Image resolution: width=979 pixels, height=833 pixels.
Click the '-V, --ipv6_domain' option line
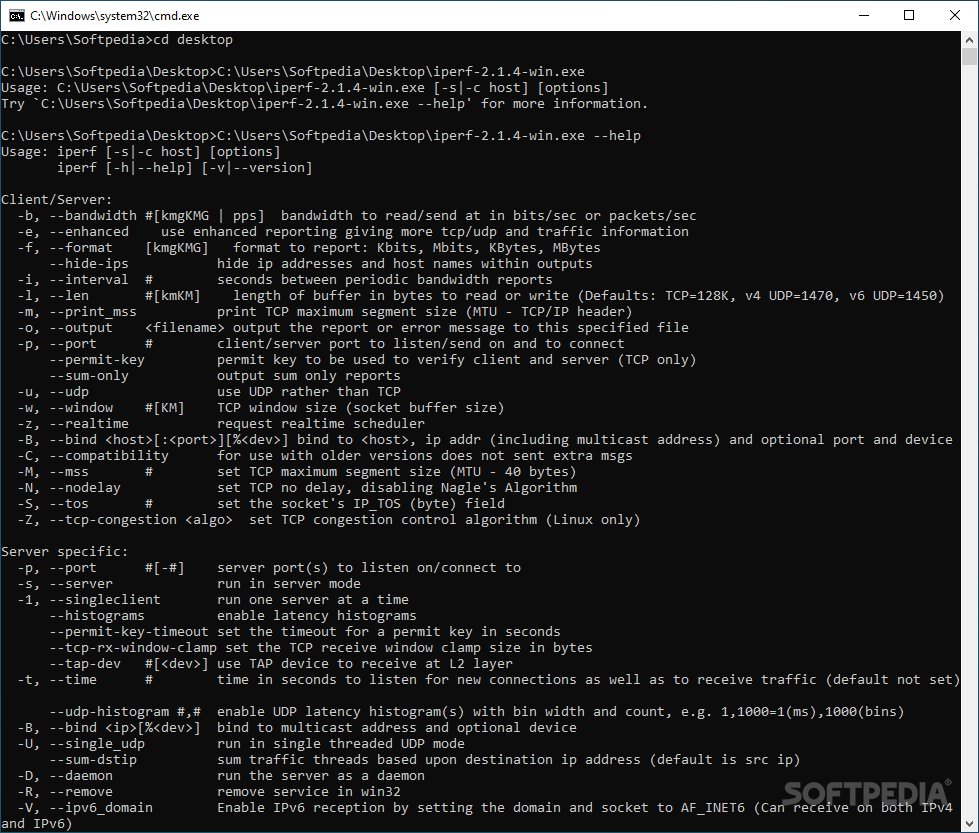pos(477,816)
